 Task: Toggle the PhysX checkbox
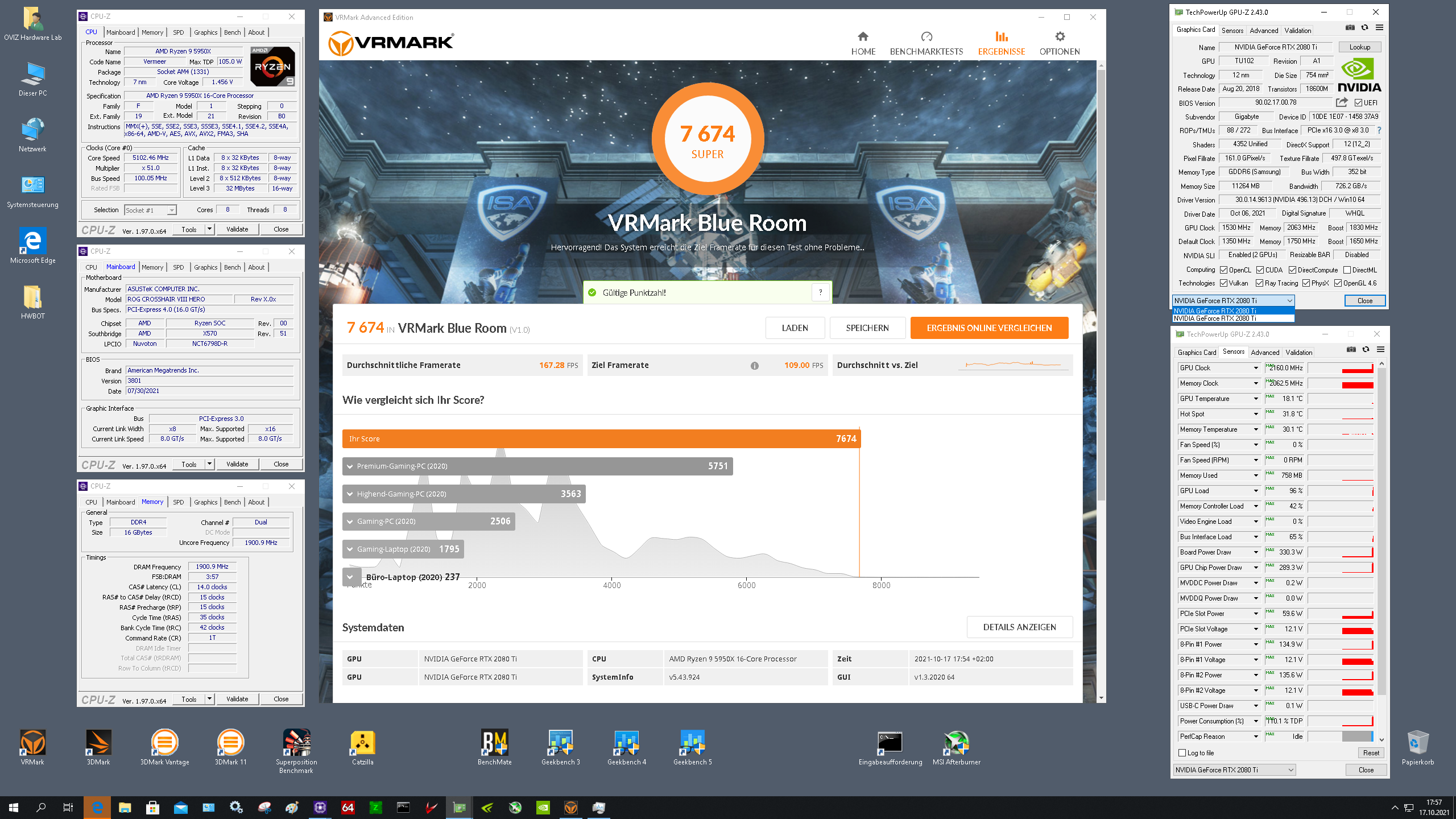click(1306, 283)
